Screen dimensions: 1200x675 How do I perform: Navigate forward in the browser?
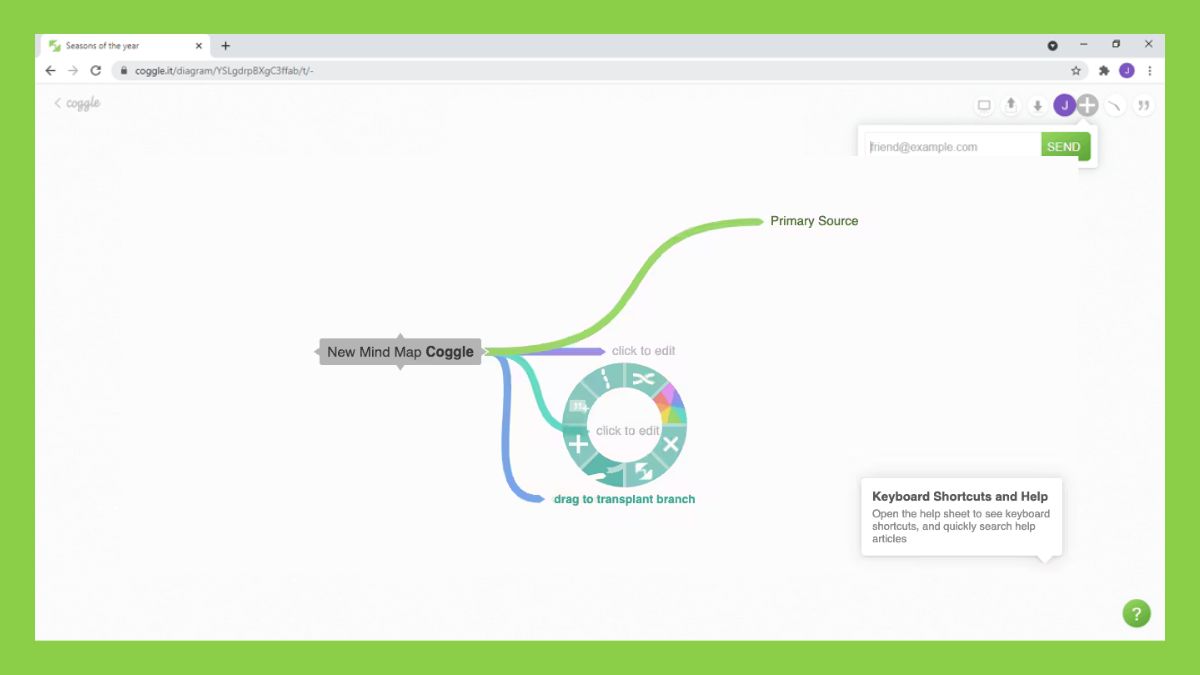tap(73, 71)
